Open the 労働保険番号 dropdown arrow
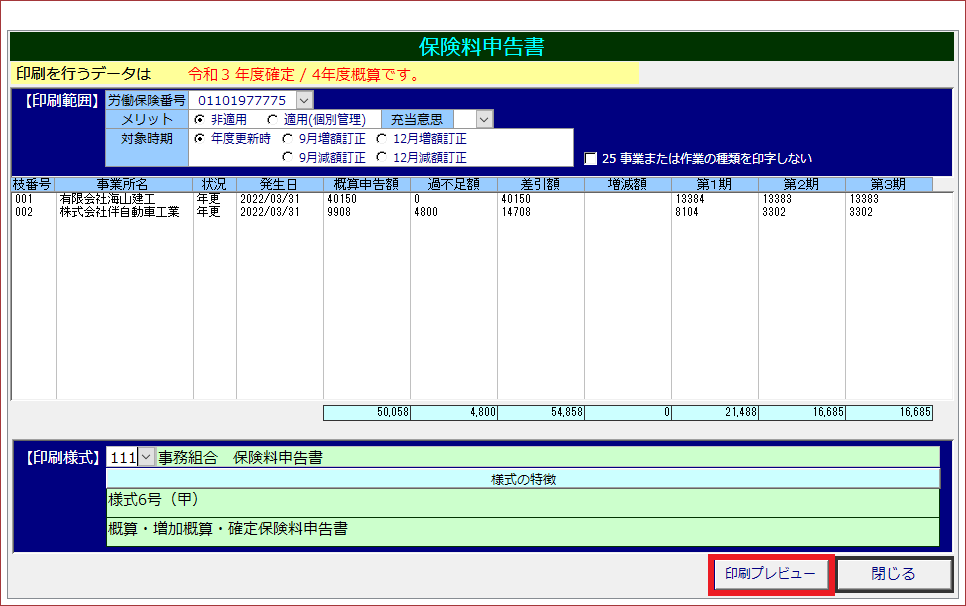The image size is (966, 606). point(304,100)
